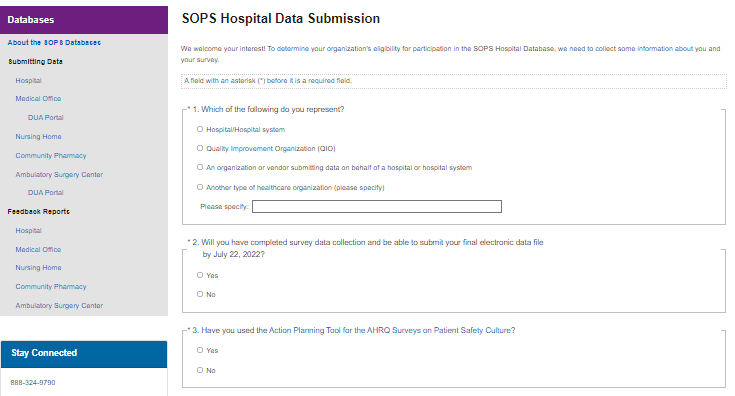
Task: Open Community Pharmacy under Submitting Data
Action: [51, 156]
